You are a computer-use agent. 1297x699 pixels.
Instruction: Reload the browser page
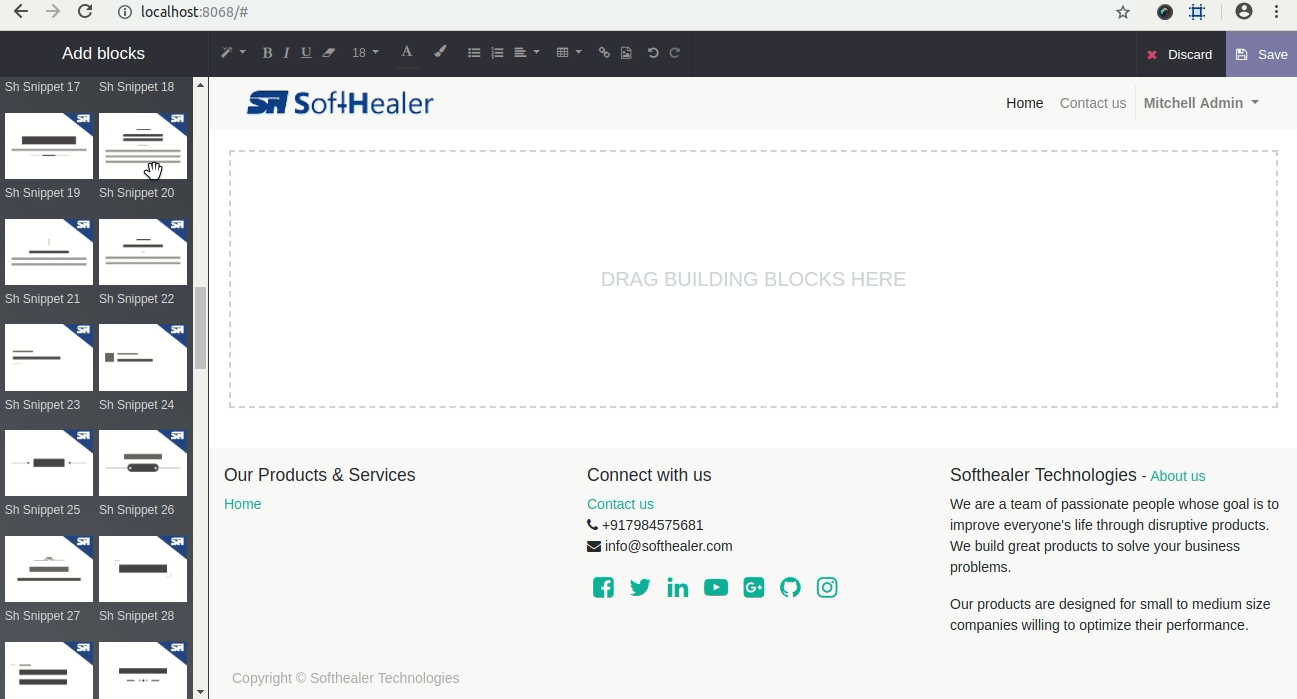pos(85,12)
